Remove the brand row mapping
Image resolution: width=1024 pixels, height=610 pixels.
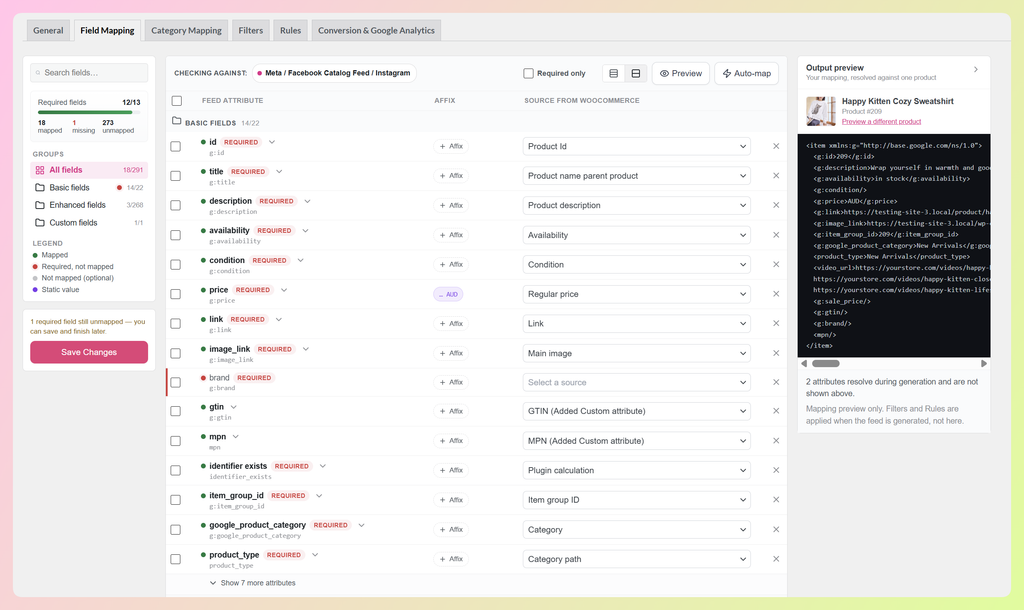776,382
